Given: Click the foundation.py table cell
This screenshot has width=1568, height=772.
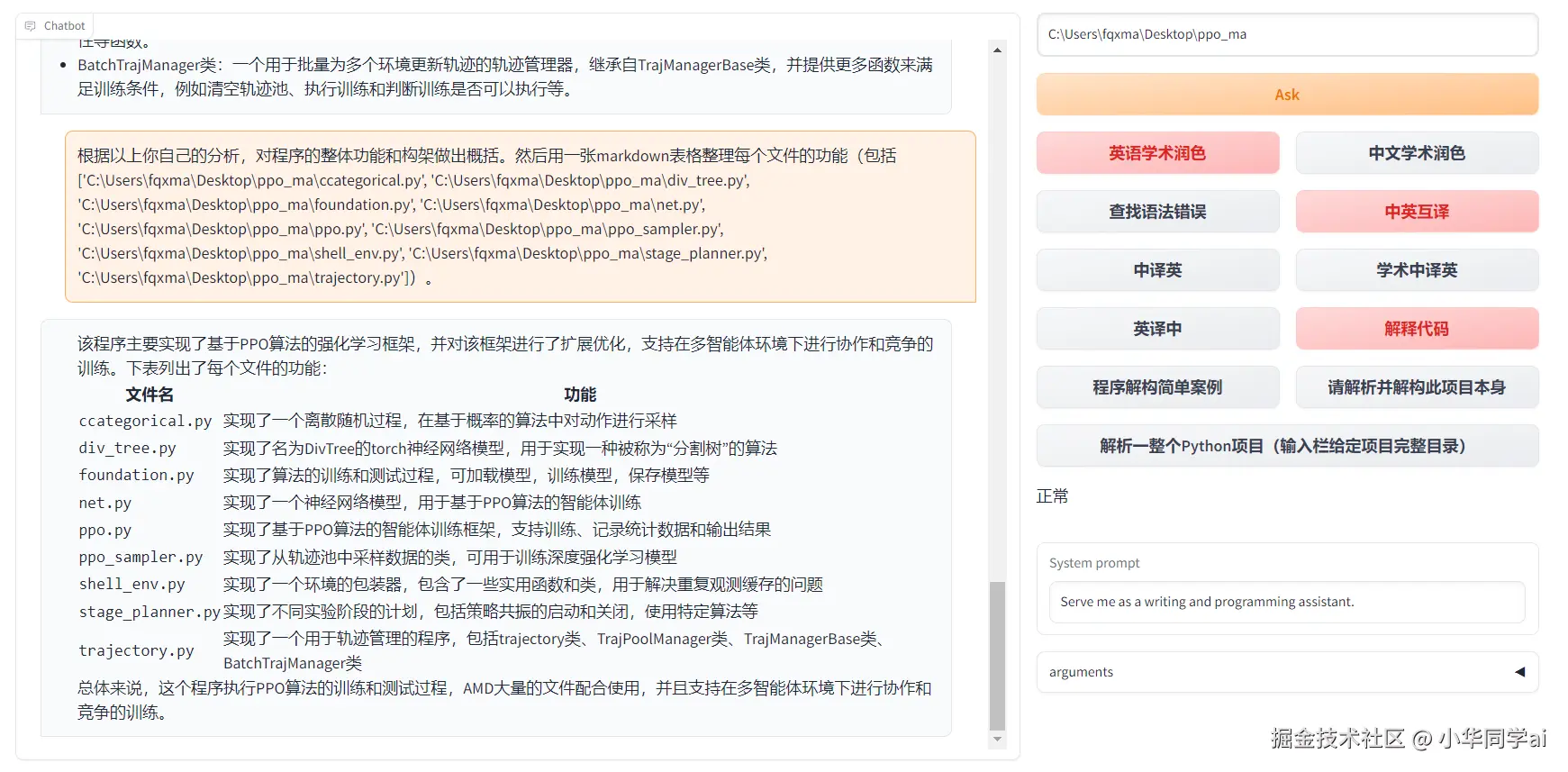Looking at the screenshot, I should (136, 475).
